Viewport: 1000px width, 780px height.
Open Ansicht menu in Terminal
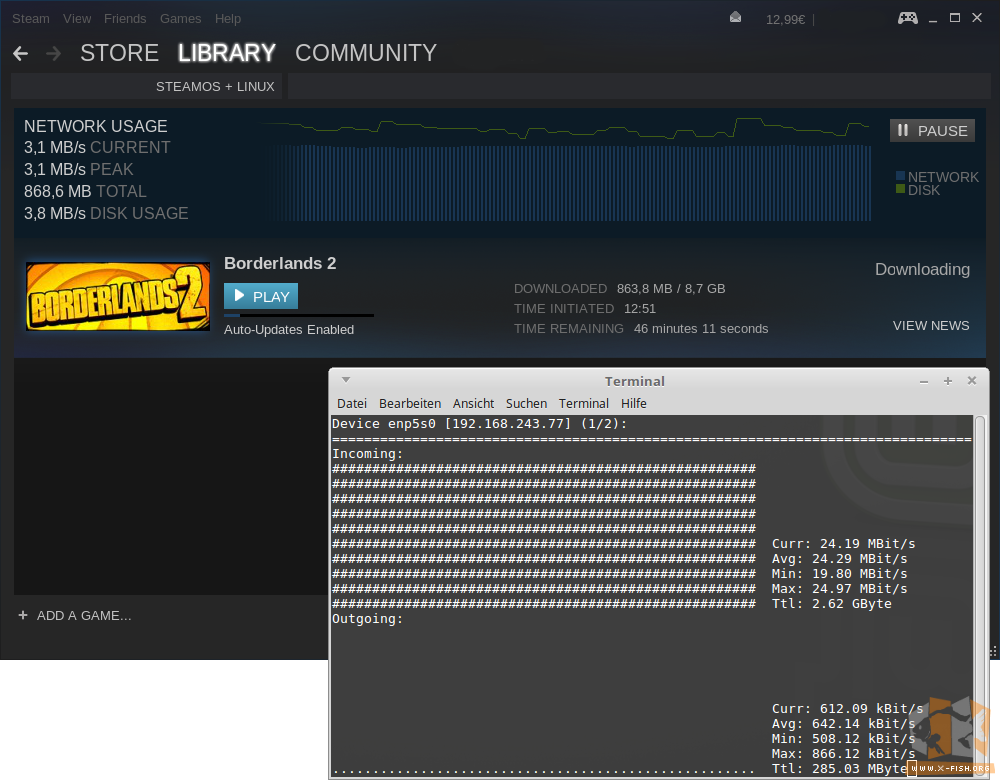[x=473, y=404]
